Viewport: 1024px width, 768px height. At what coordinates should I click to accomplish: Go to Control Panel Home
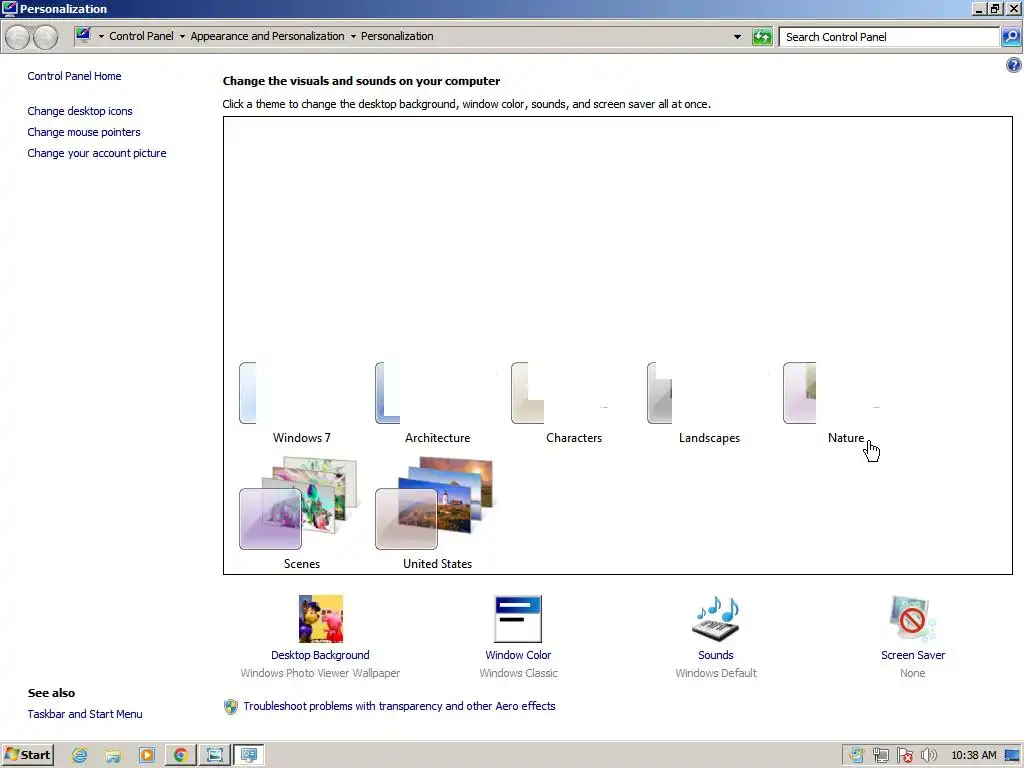[74, 76]
